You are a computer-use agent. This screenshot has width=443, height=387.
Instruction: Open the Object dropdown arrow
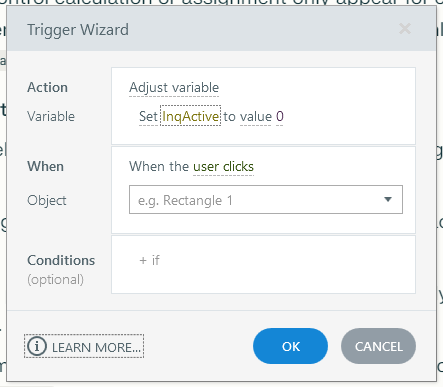(388, 200)
